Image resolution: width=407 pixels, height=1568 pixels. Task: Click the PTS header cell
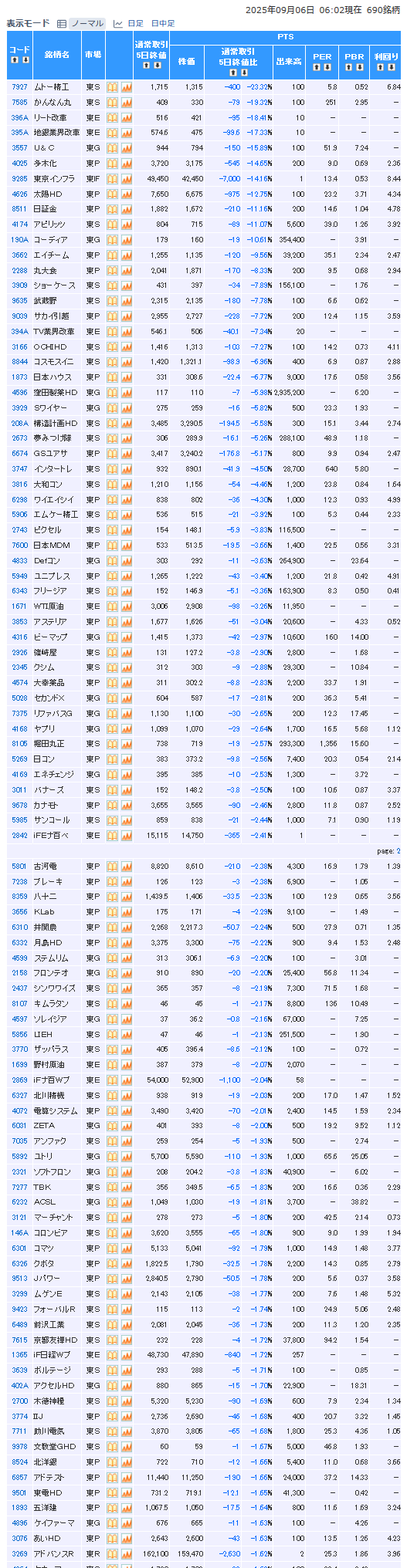pos(285,37)
